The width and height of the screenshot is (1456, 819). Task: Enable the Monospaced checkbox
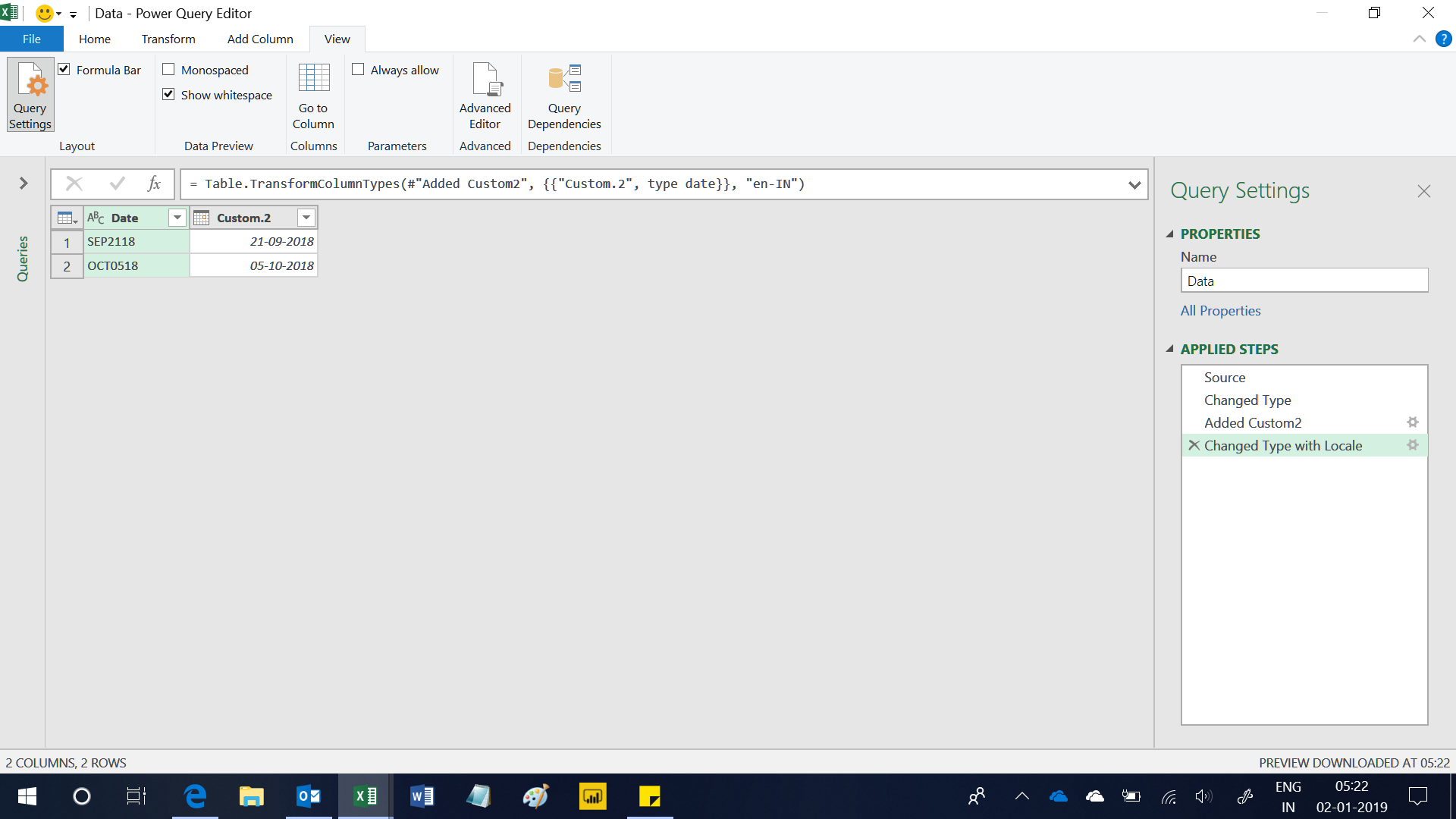tap(168, 70)
